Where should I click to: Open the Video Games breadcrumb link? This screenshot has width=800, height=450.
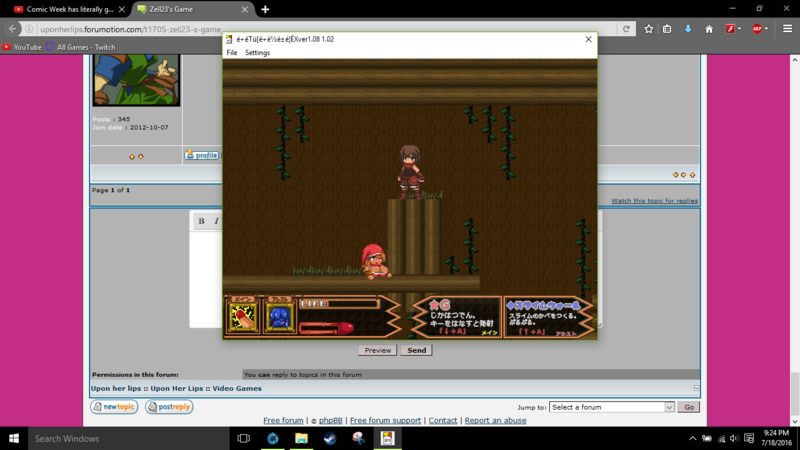(237, 388)
